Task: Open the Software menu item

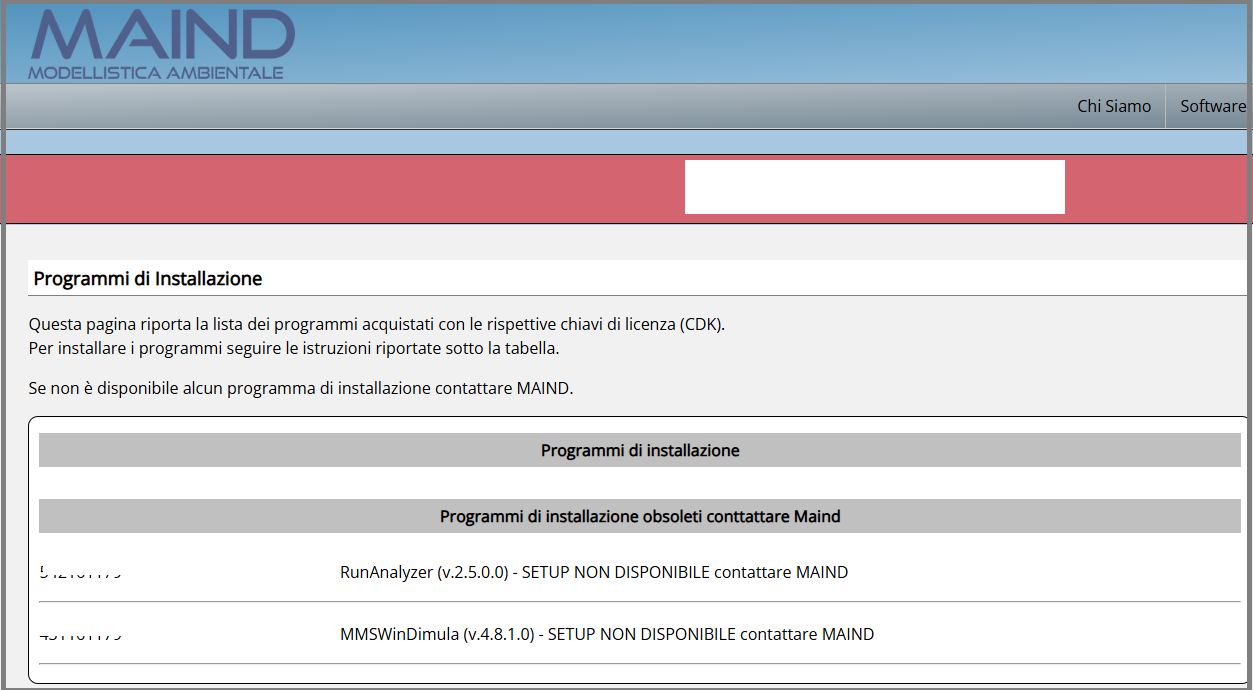Action: coord(1213,106)
